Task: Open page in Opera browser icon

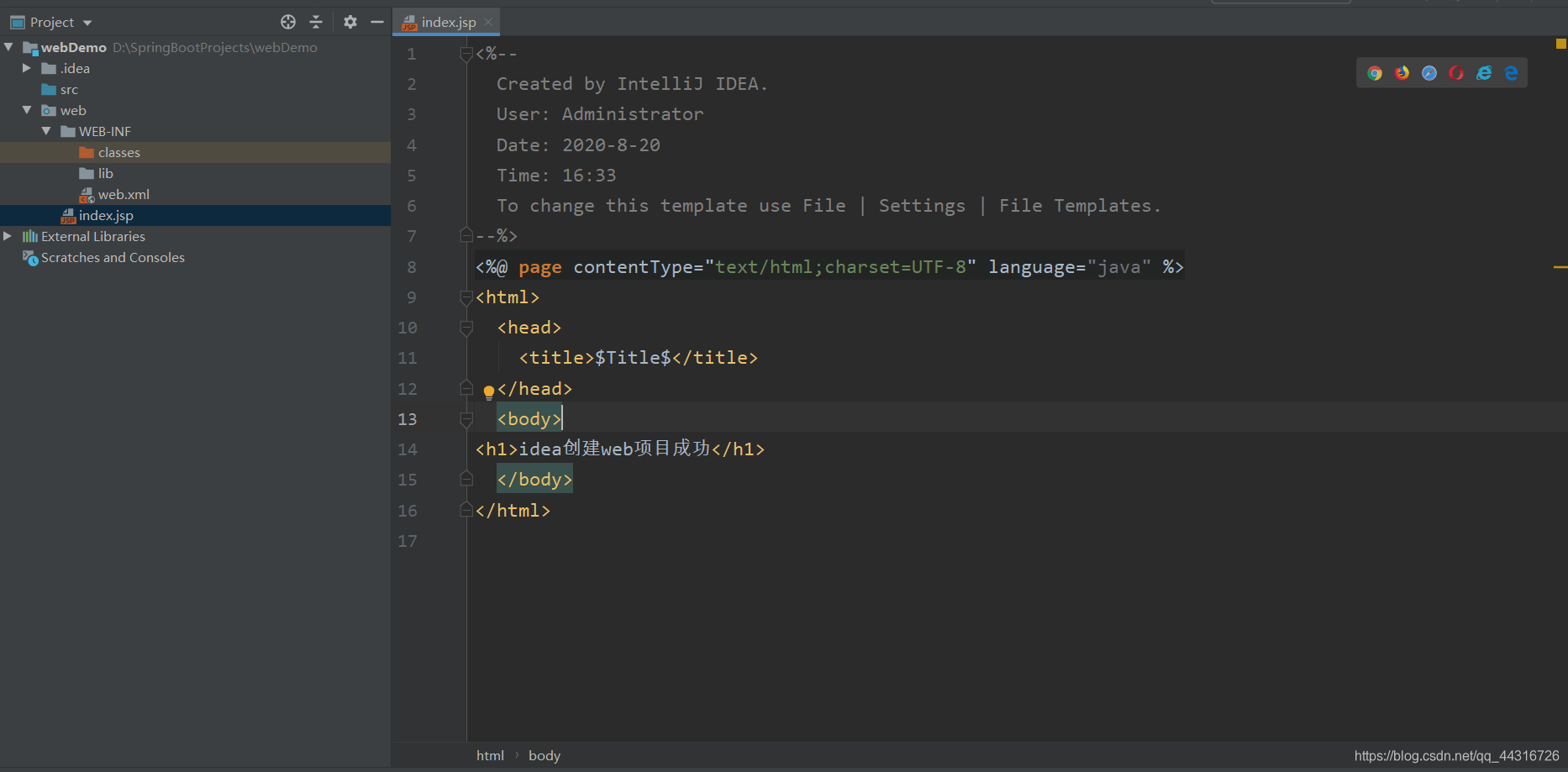Action: coord(1456,73)
